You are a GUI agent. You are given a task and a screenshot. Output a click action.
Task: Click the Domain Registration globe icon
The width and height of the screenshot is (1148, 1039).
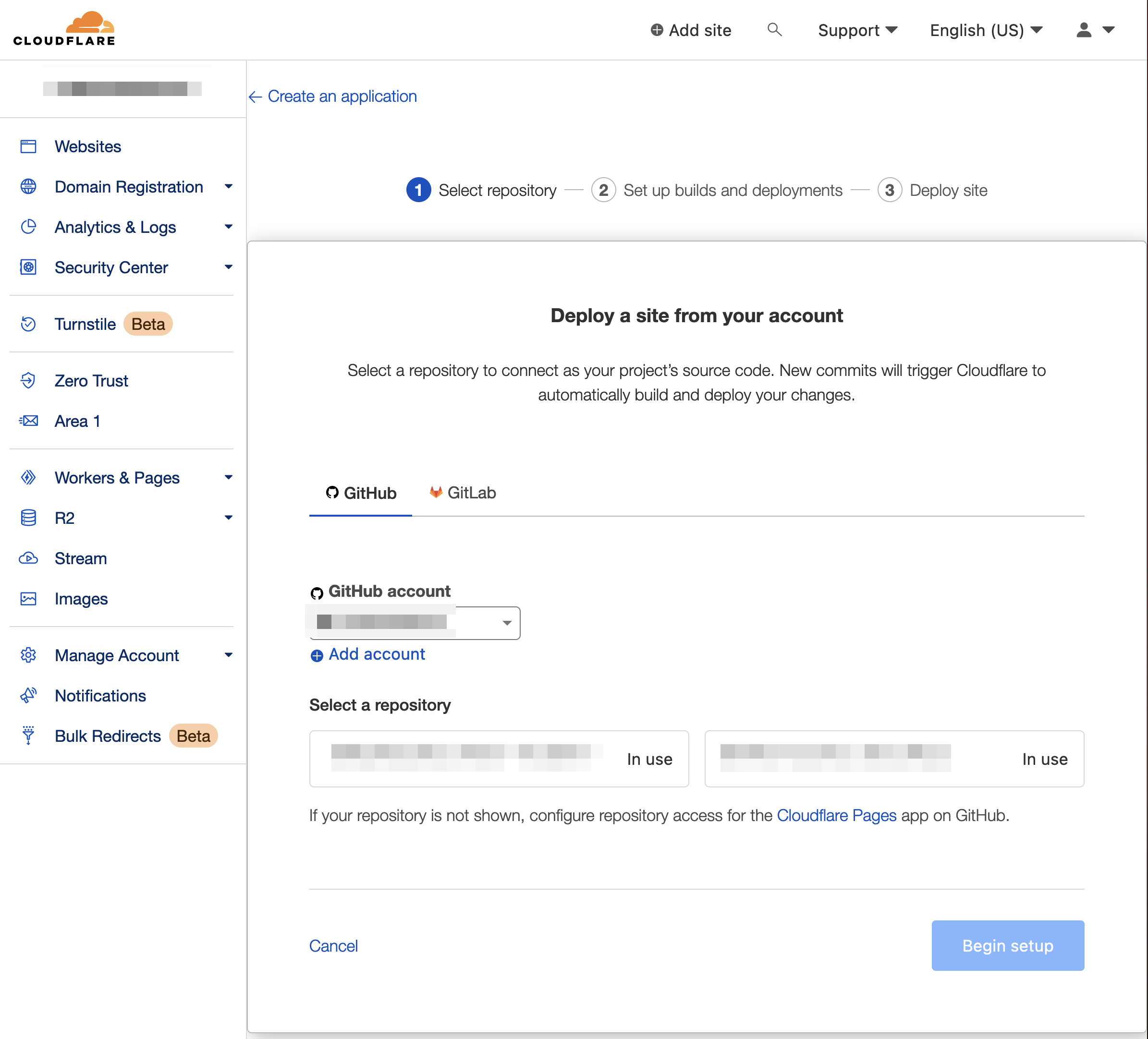[28, 187]
